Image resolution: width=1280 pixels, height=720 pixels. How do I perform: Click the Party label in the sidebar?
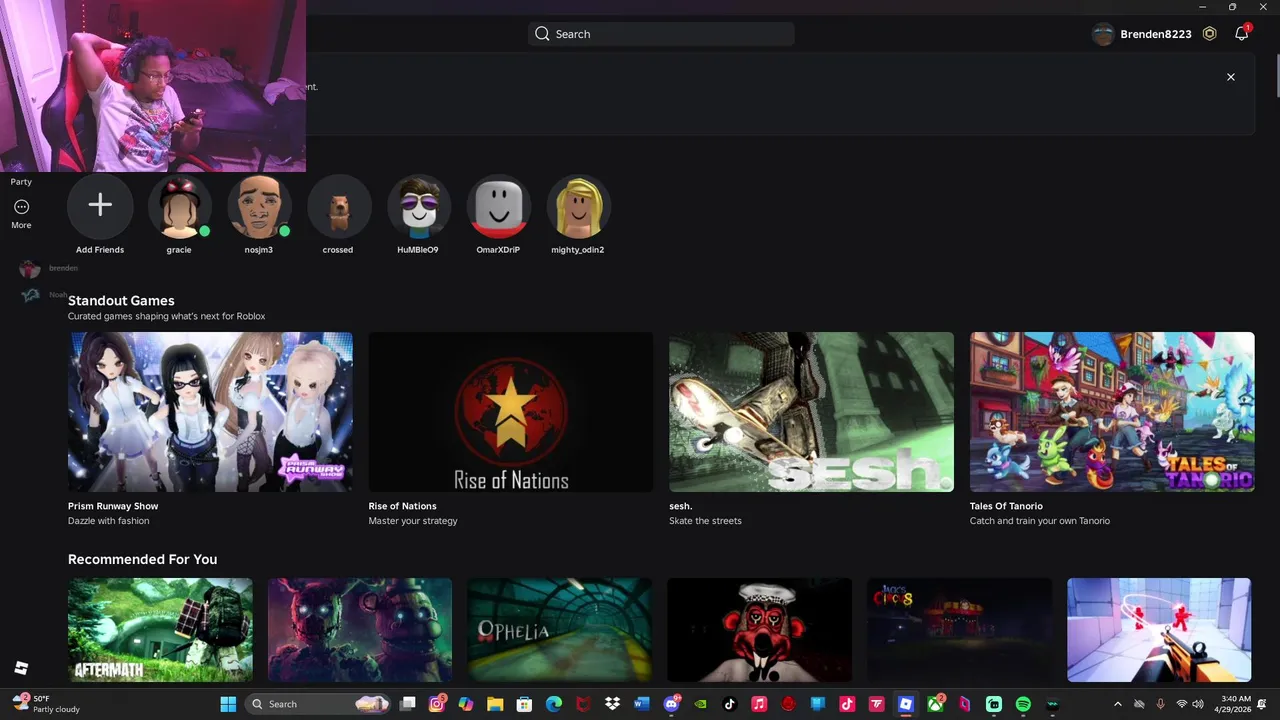[x=21, y=182]
